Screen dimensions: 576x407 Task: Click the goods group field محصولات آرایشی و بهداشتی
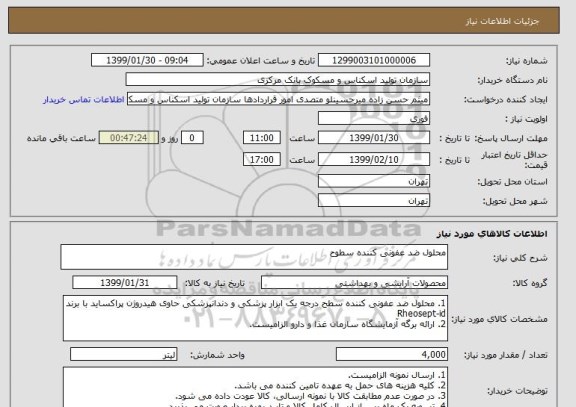[x=354, y=283]
